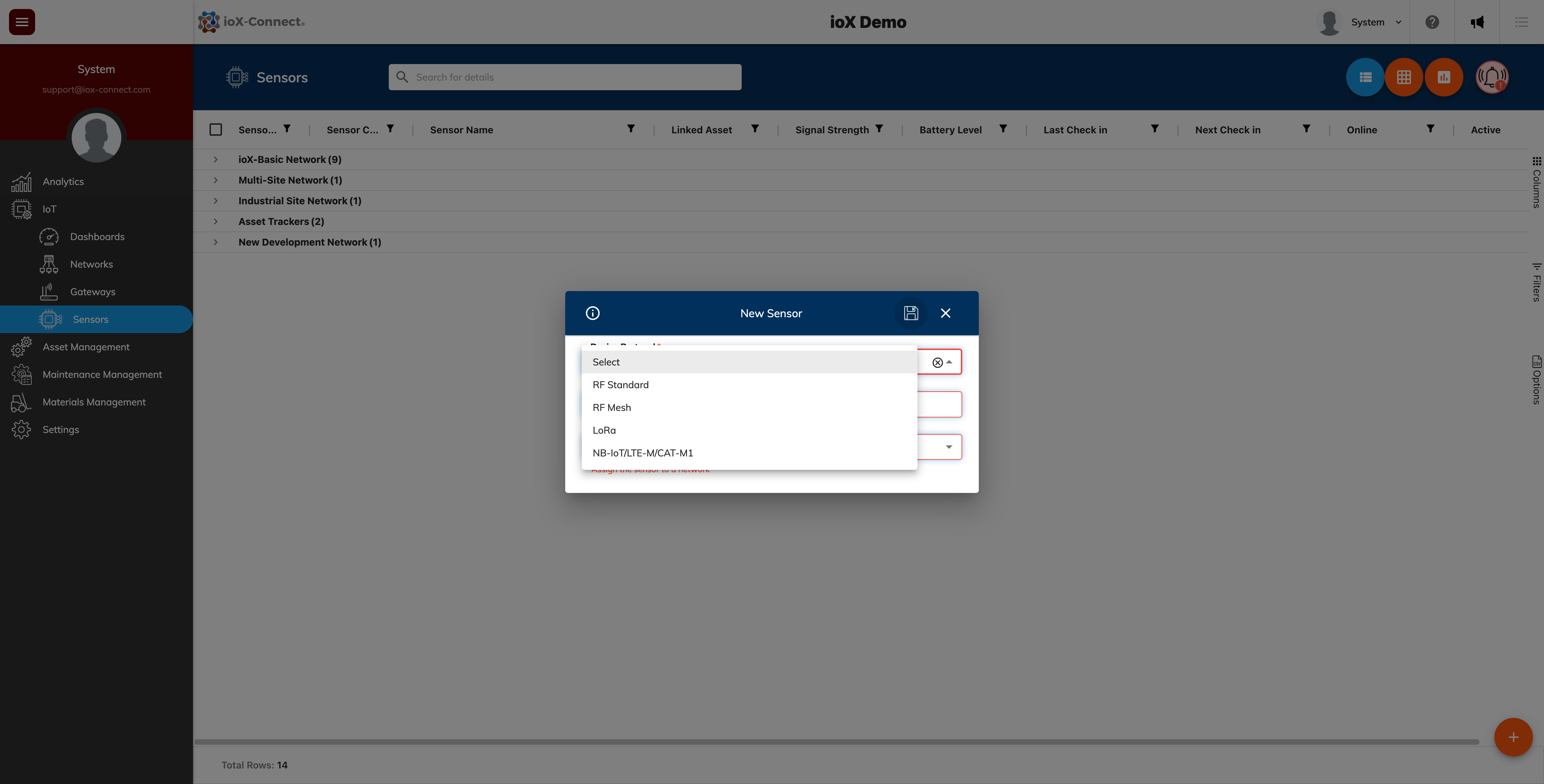
Task: Click the info icon in dialog header
Action: tap(592, 313)
